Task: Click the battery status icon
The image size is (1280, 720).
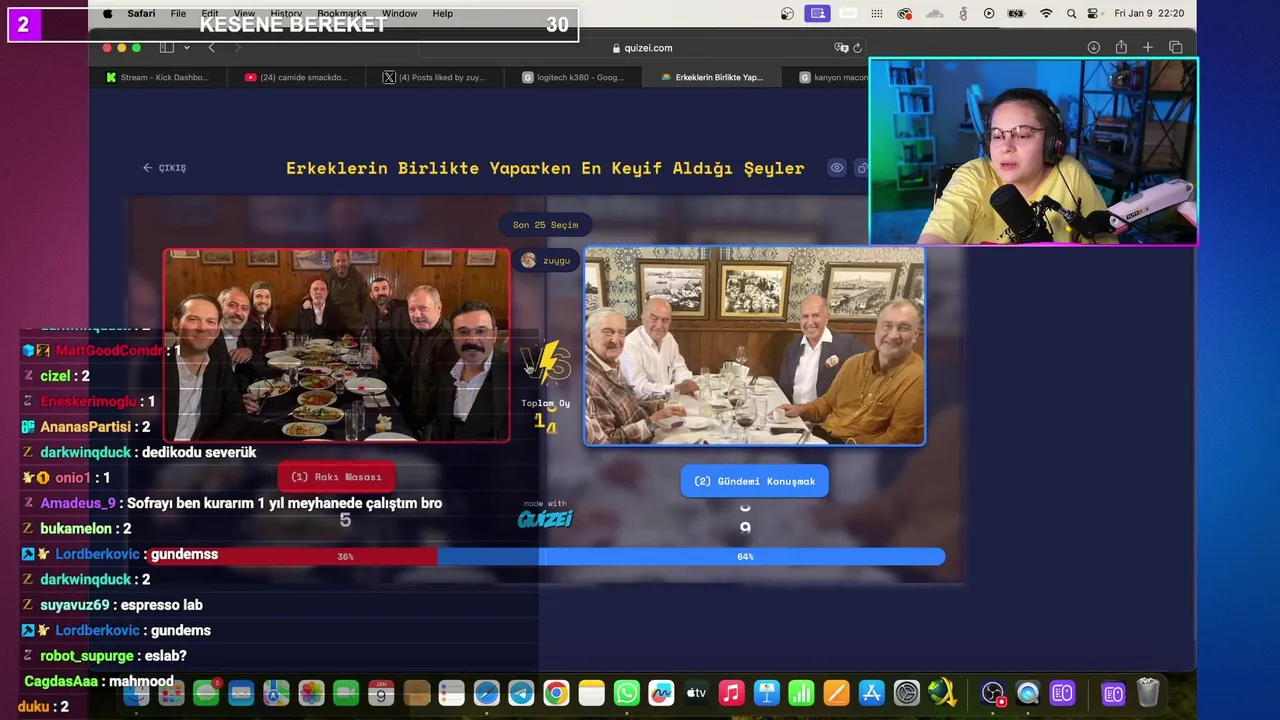Action: coord(1016,14)
